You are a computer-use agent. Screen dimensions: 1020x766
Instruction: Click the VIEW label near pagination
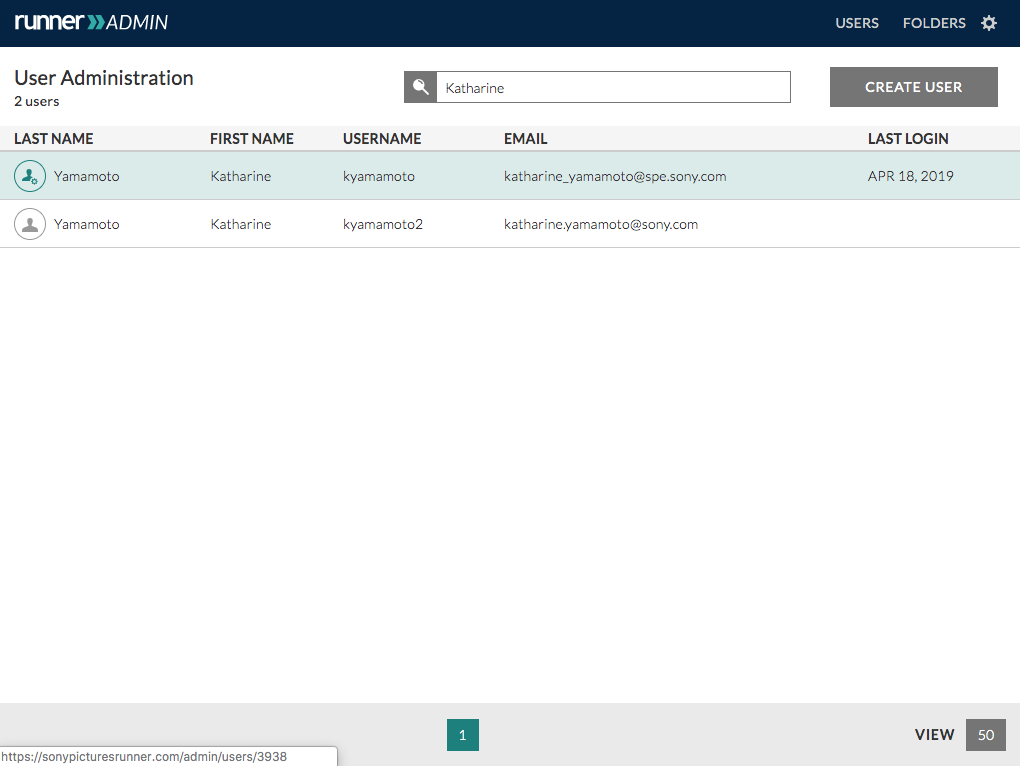point(934,735)
